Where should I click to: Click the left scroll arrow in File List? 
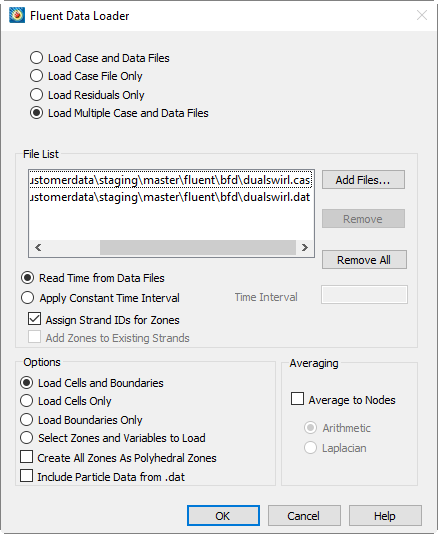pos(38,248)
